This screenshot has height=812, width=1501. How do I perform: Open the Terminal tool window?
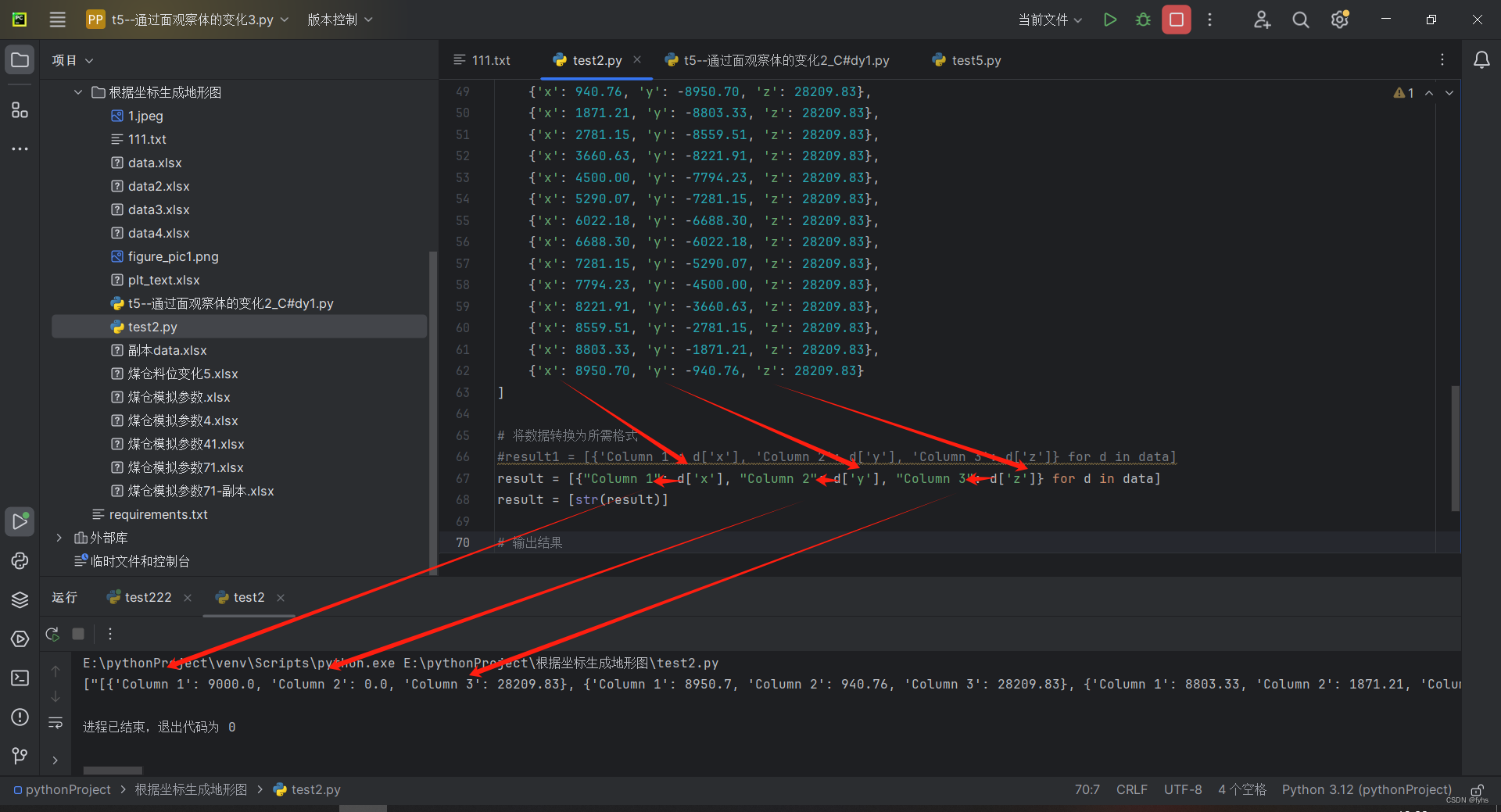[20, 678]
